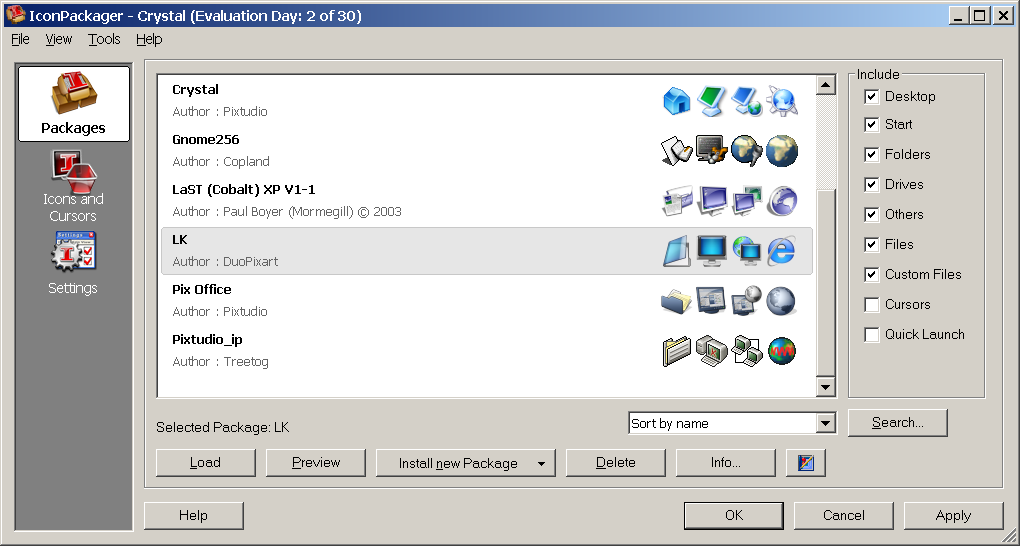
Task: Click the green monitor icon in Crystal row
Action: [711, 102]
